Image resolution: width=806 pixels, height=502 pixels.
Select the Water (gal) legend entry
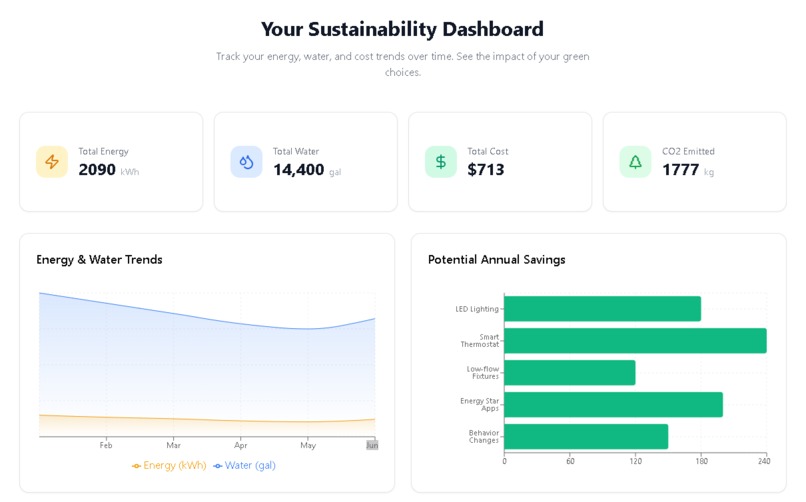click(245, 466)
